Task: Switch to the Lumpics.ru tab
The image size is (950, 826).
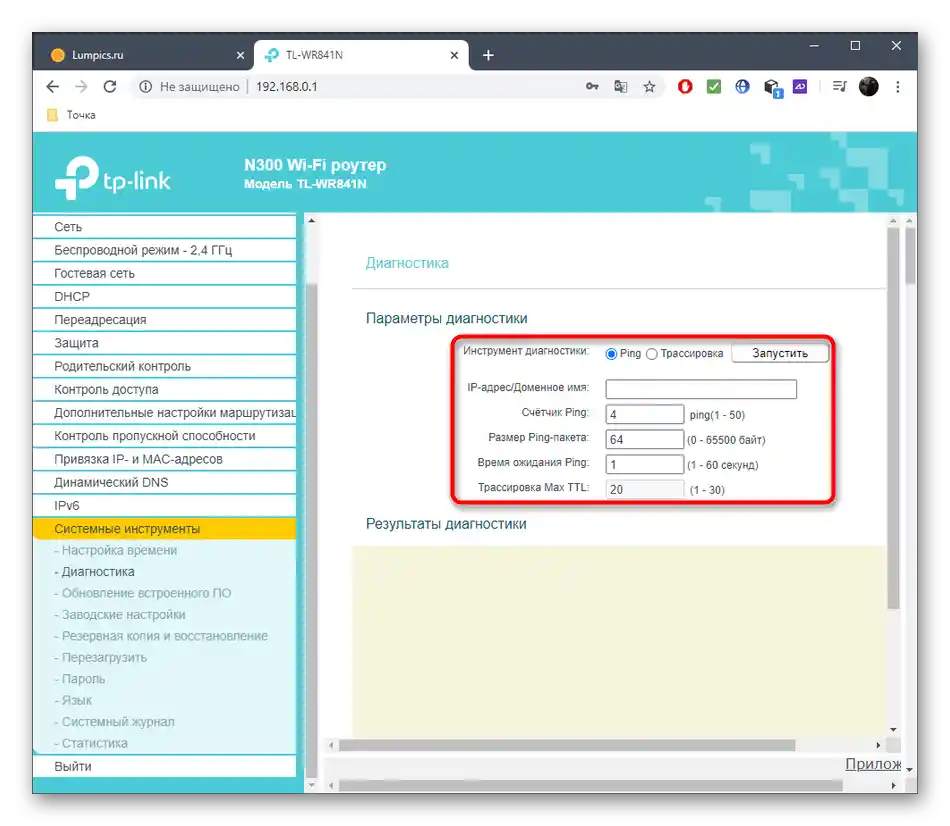Action: 145,55
